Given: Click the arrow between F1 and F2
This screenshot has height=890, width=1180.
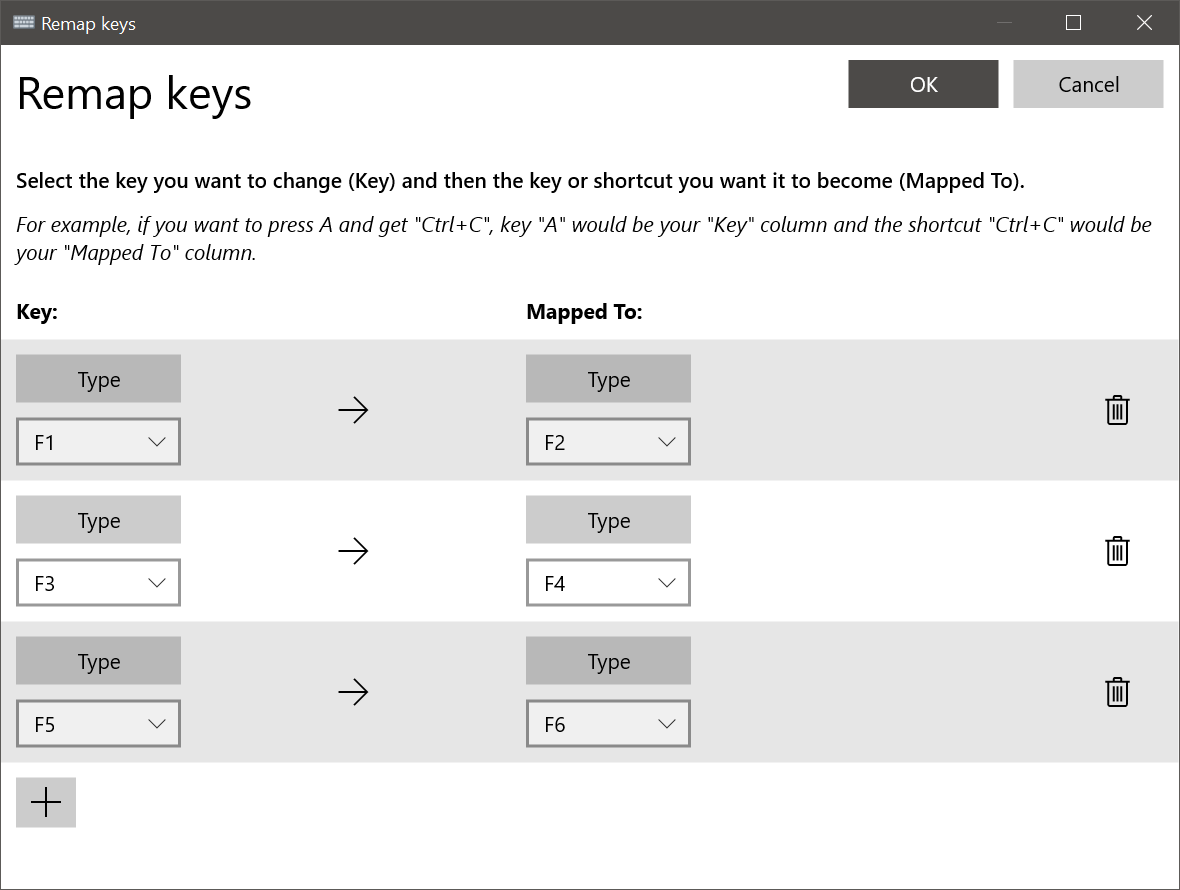Looking at the screenshot, I should [353, 410].
